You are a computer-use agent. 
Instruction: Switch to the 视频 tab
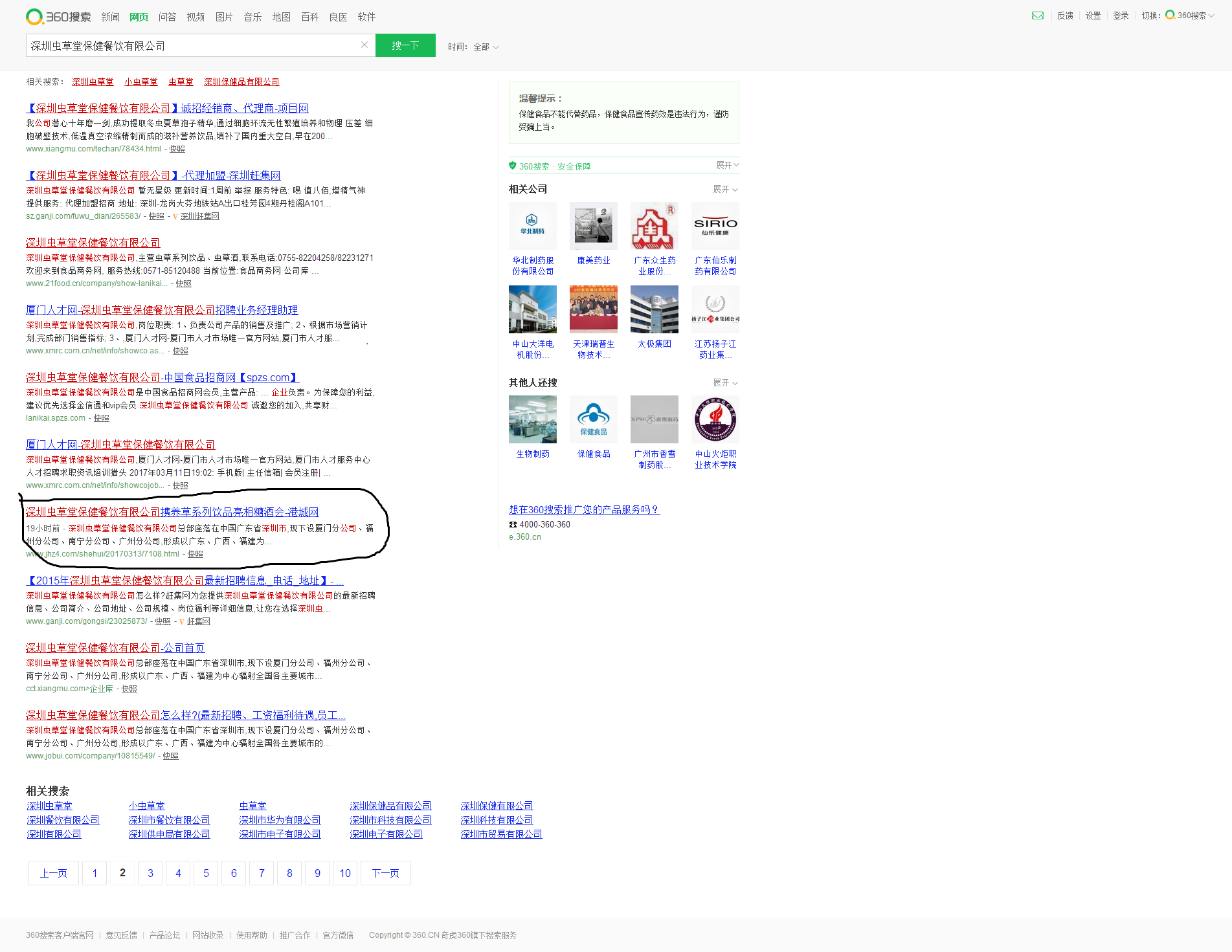click(x=196, y=17)
